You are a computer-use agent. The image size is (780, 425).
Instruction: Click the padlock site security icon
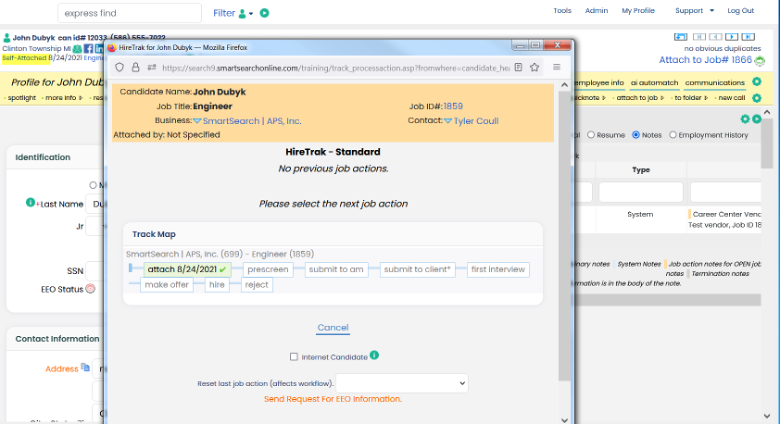tap(135, 67)
